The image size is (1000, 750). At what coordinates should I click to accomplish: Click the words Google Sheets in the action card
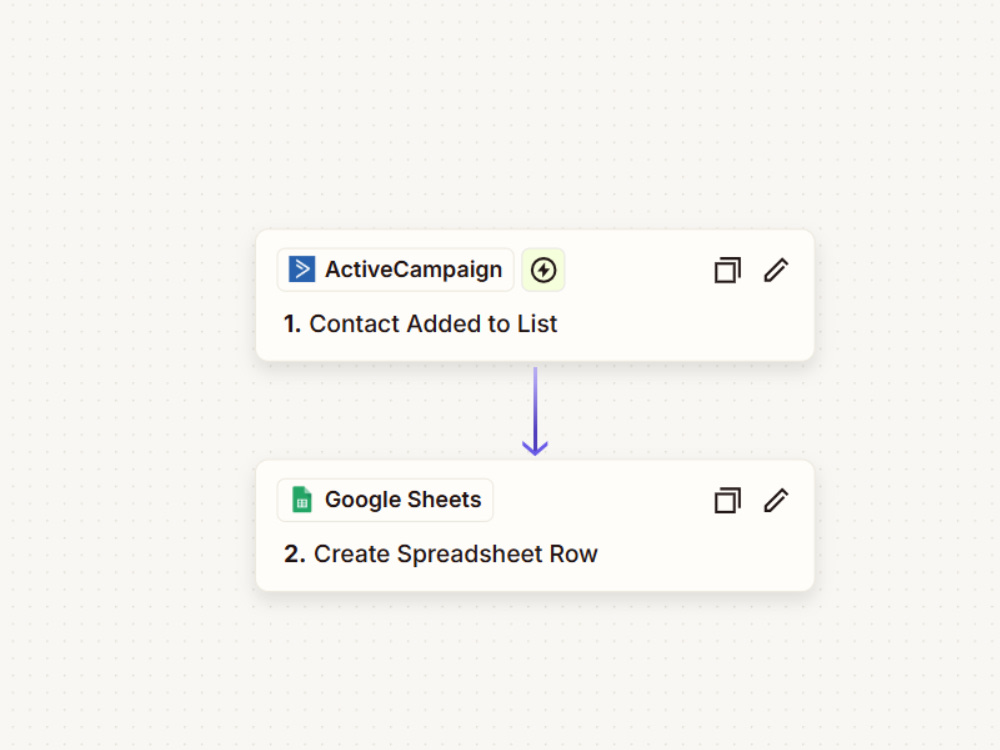[403, 500]
